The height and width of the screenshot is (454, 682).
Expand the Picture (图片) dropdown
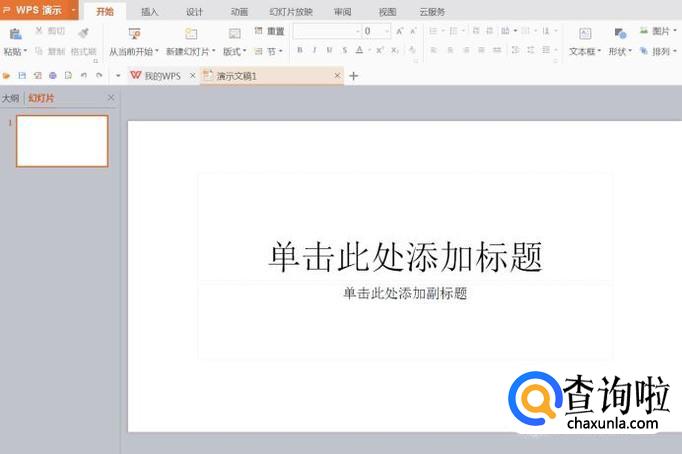[x=664, y=32]
